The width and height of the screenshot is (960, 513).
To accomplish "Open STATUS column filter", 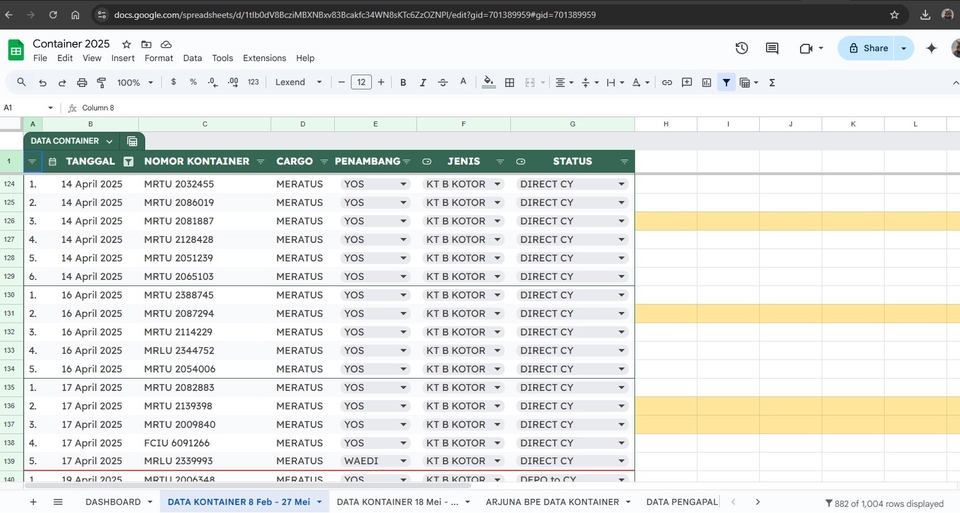I will tap(624, 162).
